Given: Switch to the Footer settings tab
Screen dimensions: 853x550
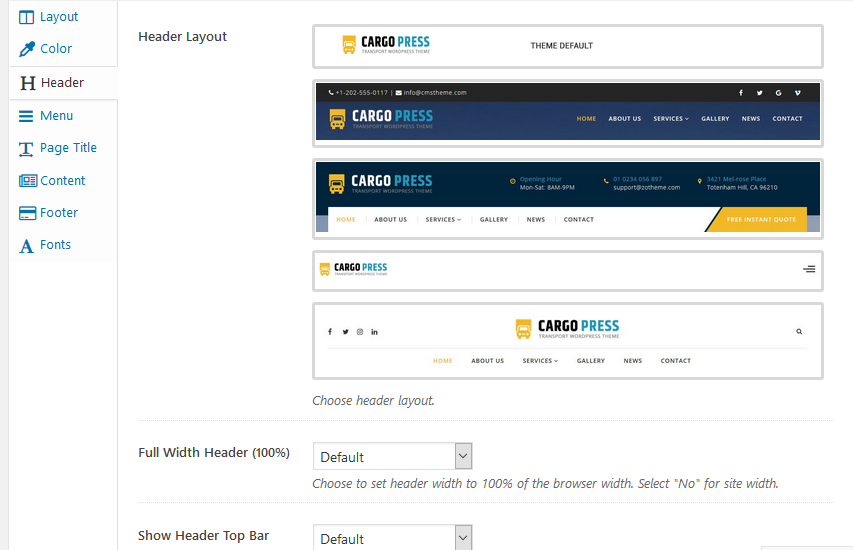Looking at the screenshot, I should 59,213.
